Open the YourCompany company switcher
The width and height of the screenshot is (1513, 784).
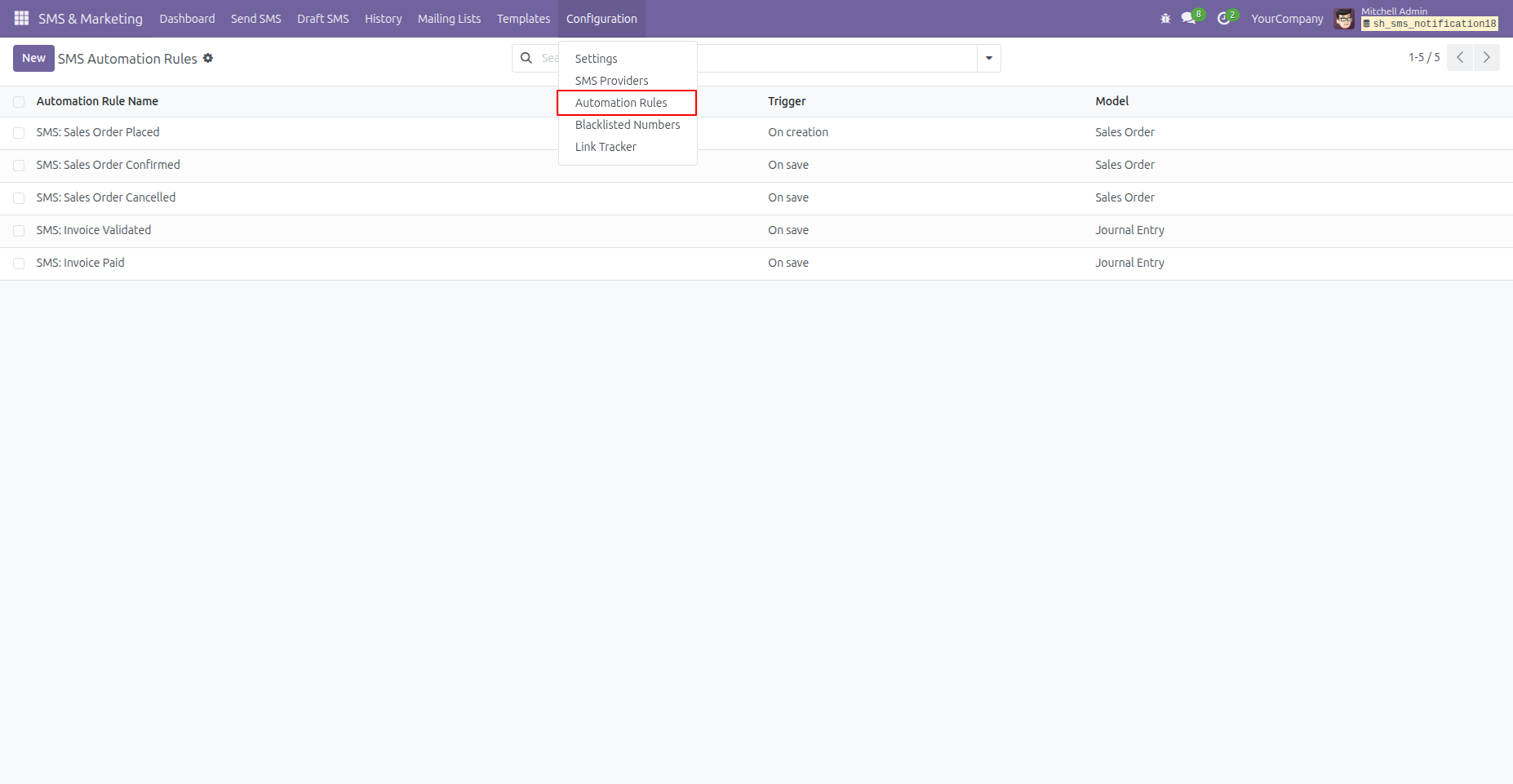coord(1287,19)
